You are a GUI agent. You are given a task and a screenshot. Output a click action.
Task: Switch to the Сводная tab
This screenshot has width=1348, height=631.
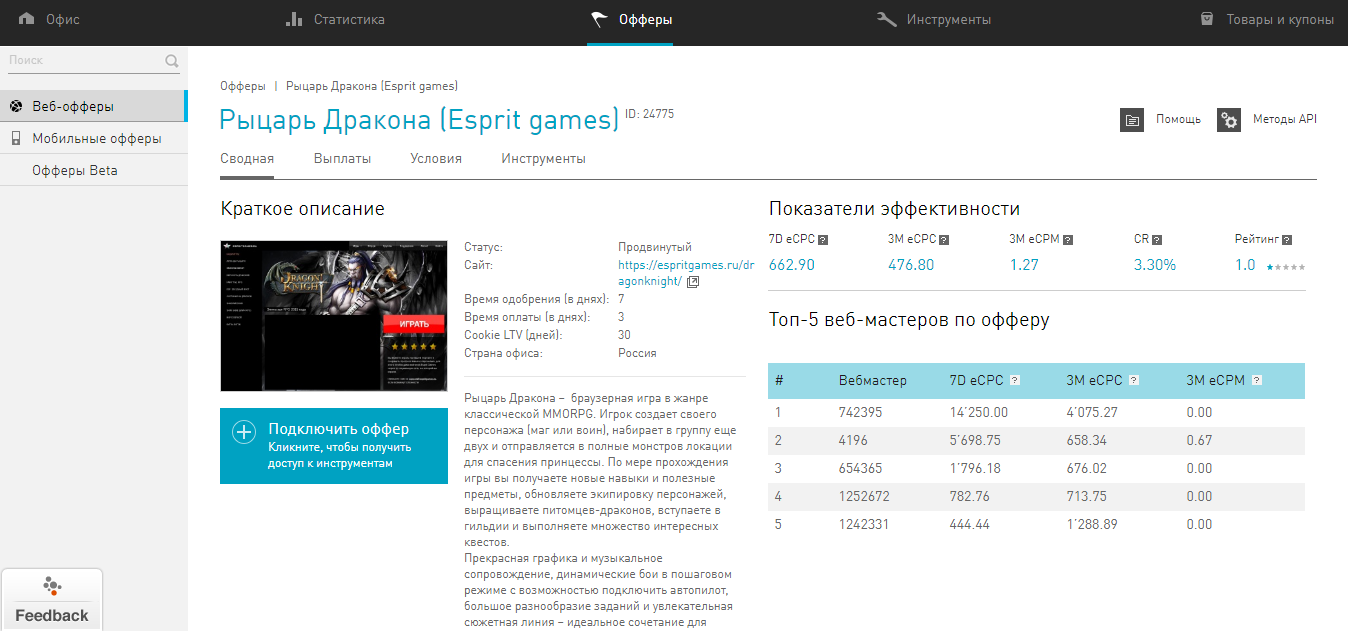point(247,159)
